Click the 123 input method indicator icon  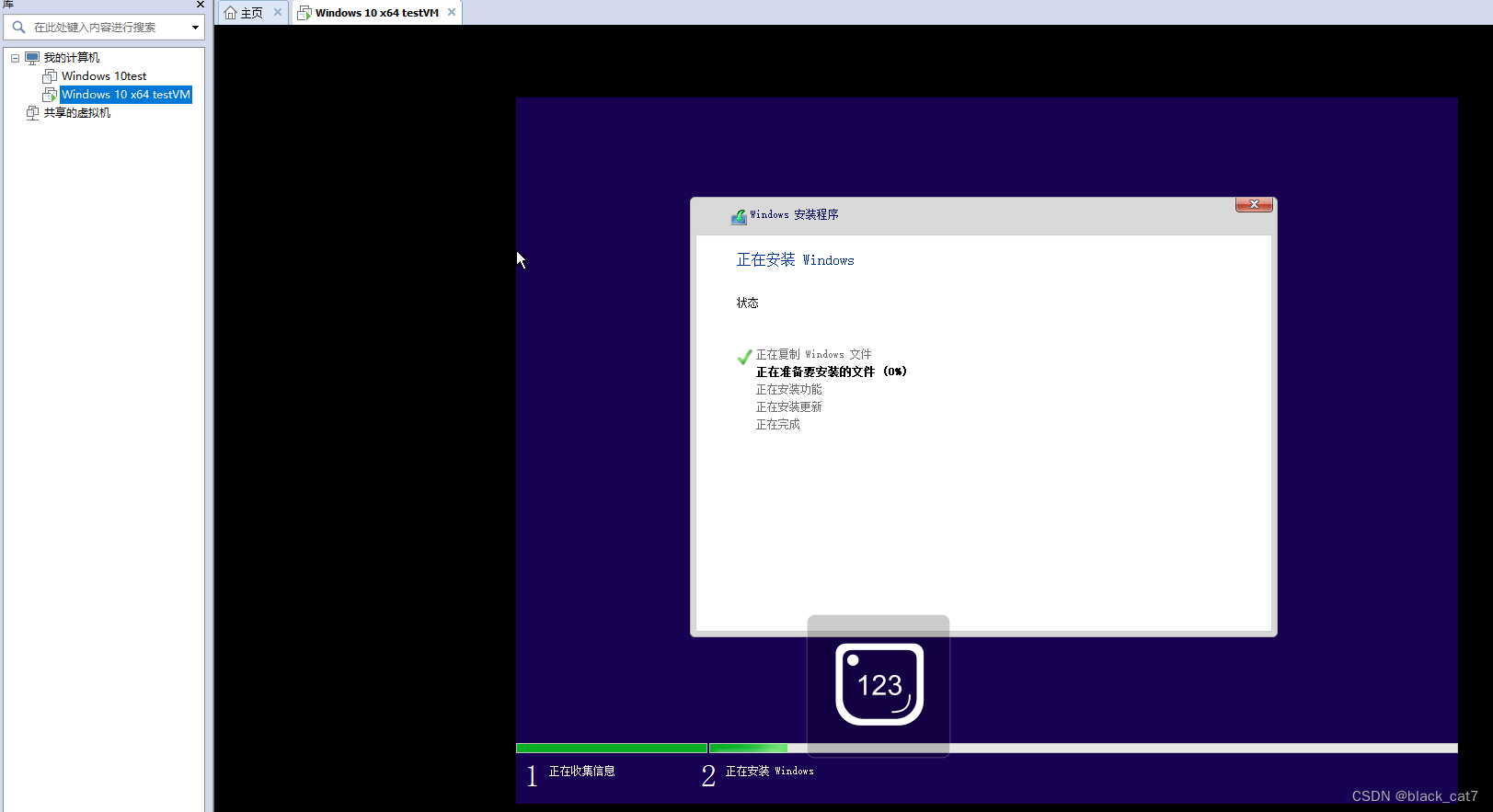[x=879, y=684]
